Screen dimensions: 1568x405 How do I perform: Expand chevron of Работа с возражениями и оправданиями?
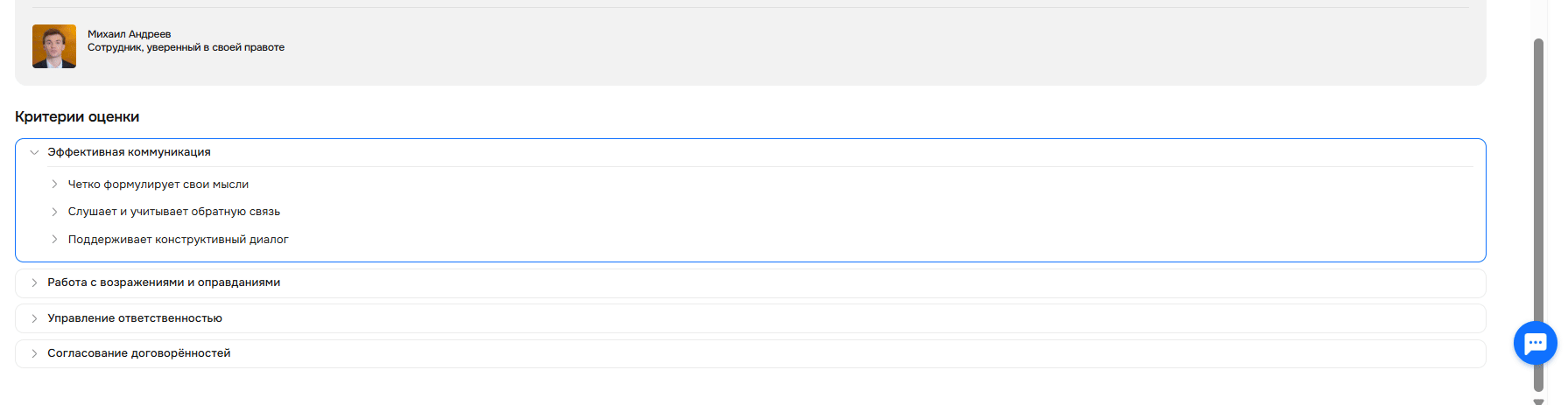(34, 283)
